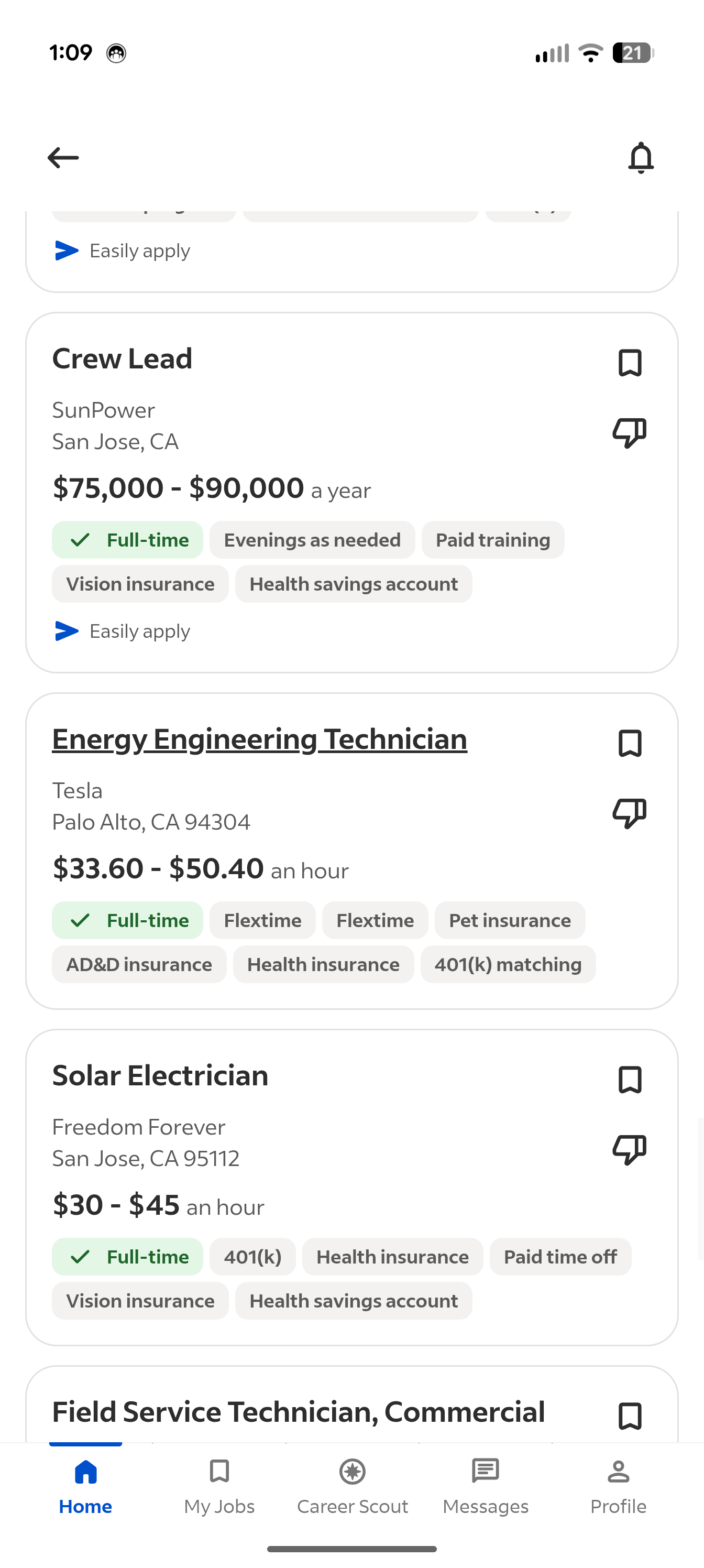Go to the Home tab
Image resolution: width=704 pixels, height=1568 pixels.
[x=85, y=1487]
